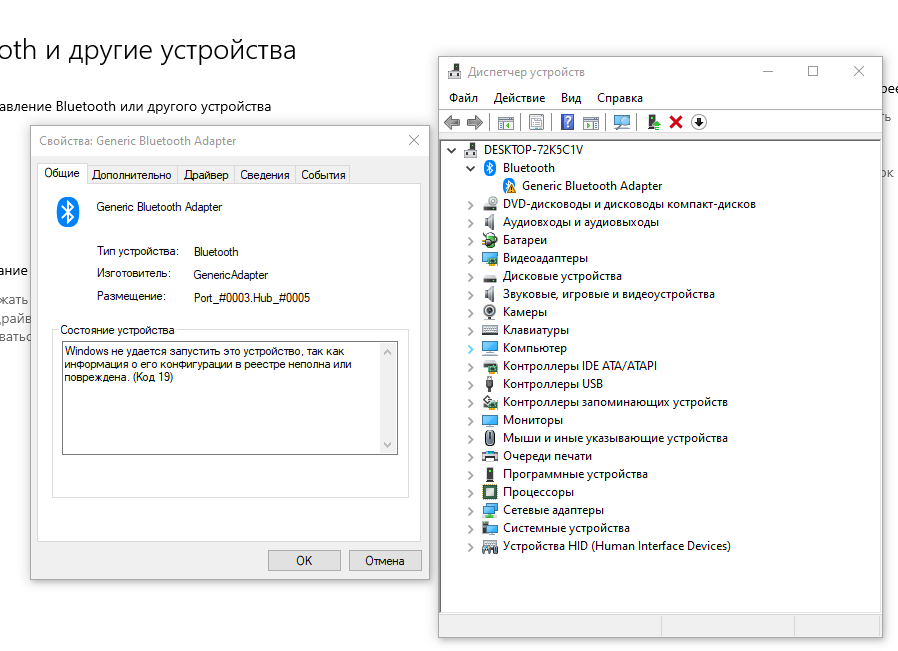Viewport: 898px width, 651px height.
Task: Click the Bluetooth category icon in the tree
Action: pos(490,168)
